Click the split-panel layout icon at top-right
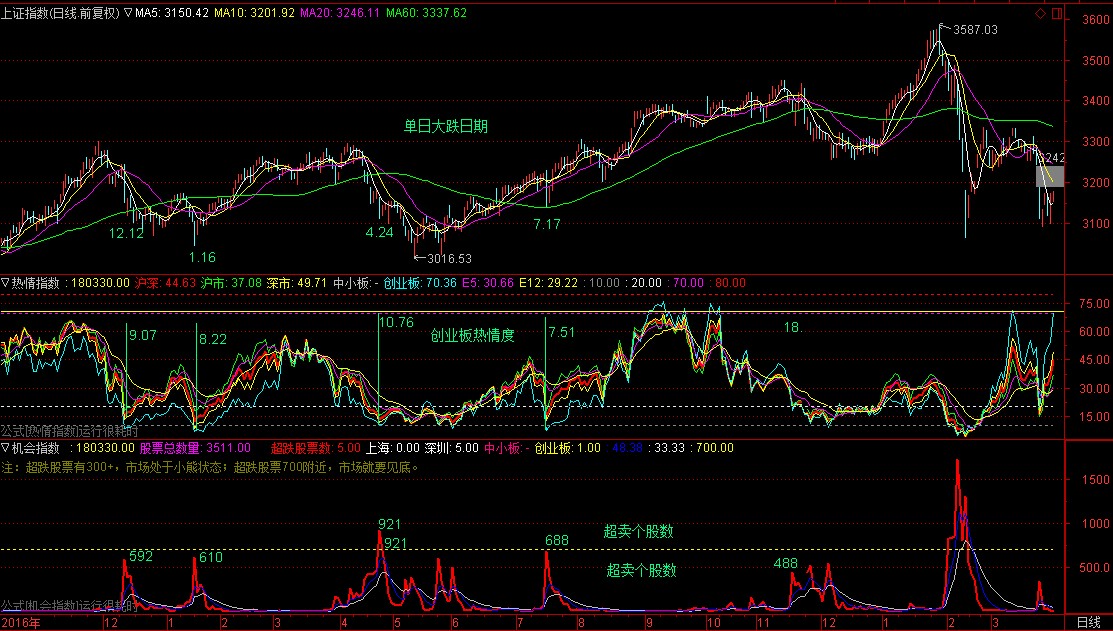1113x631 pixels. [1057, 13]
